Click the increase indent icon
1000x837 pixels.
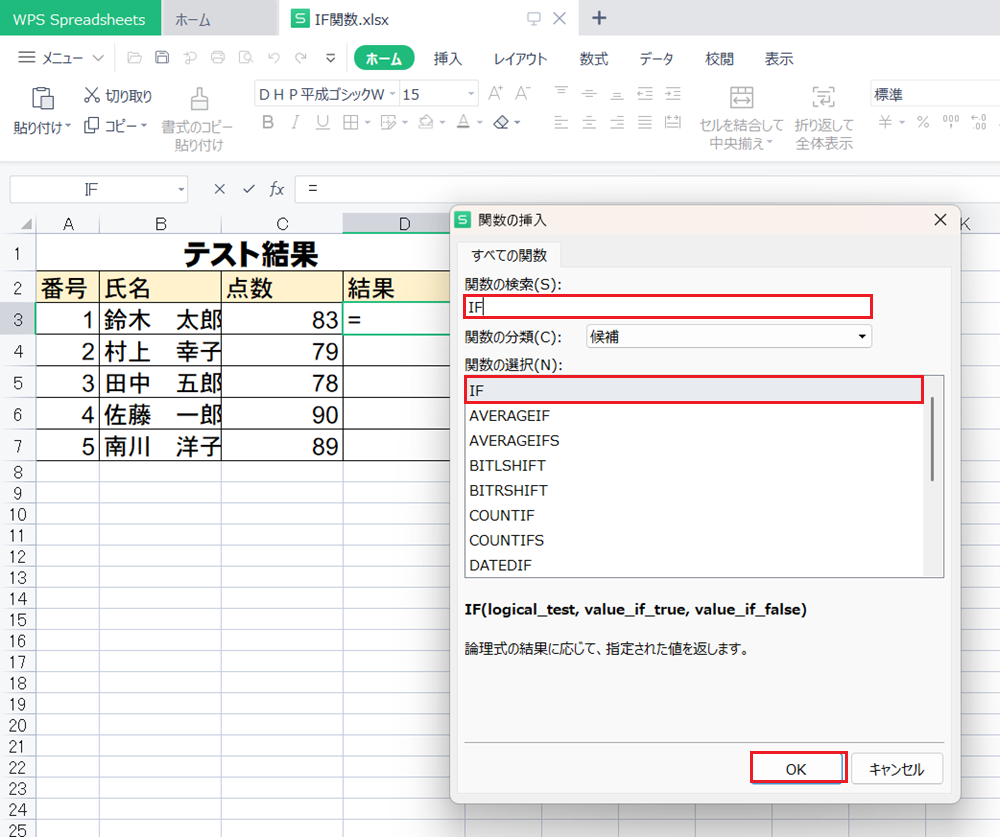673,94
